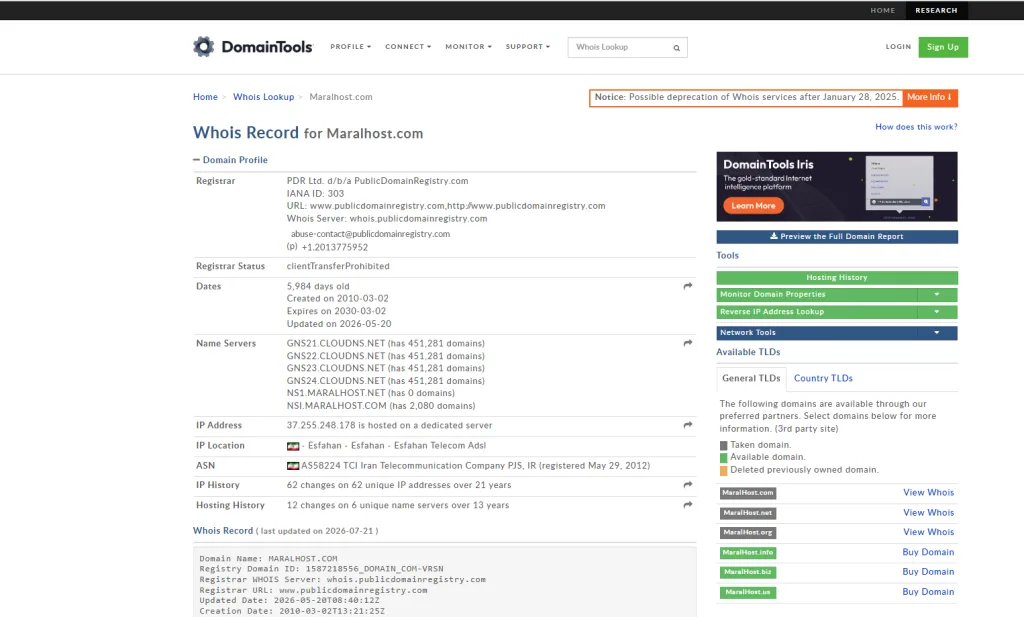Image resolution: width=1024 pixels, height=617 pixels.
Task: Click Name Servers row share arrow
Action: [x=688, y=343]
